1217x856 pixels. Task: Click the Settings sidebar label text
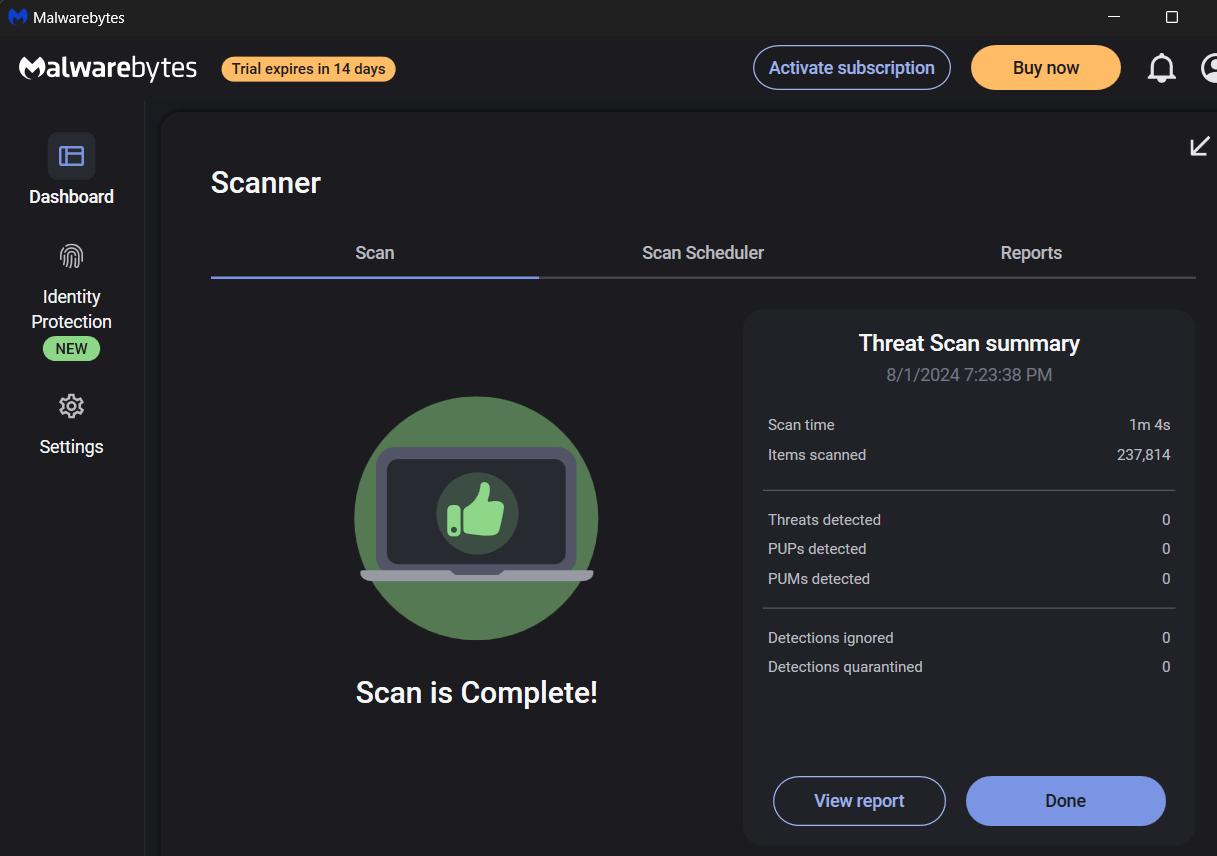point(71,447)
